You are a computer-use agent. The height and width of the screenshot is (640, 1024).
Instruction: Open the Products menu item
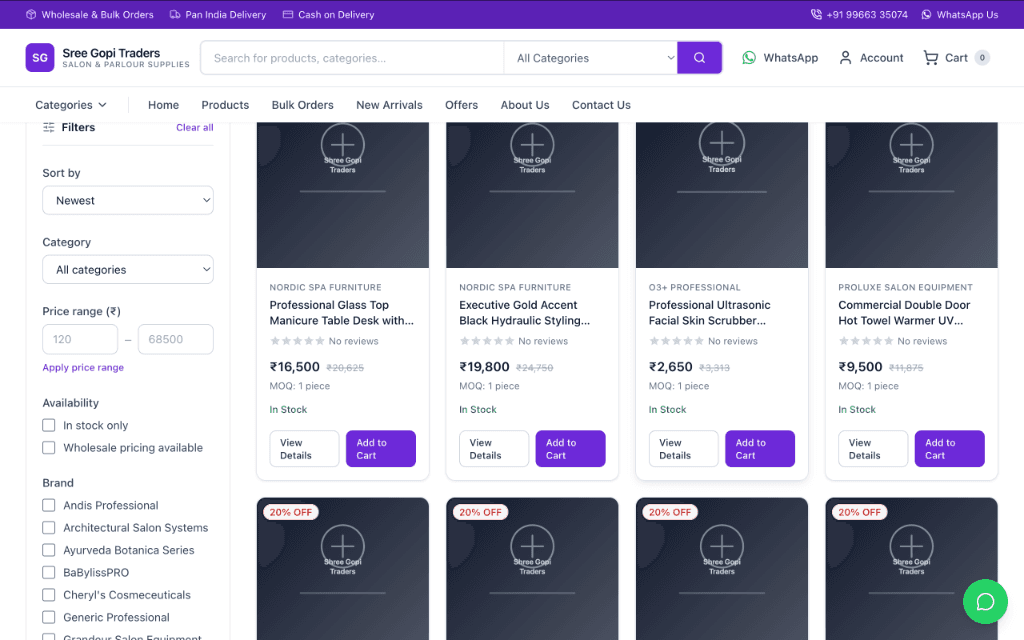225,105
